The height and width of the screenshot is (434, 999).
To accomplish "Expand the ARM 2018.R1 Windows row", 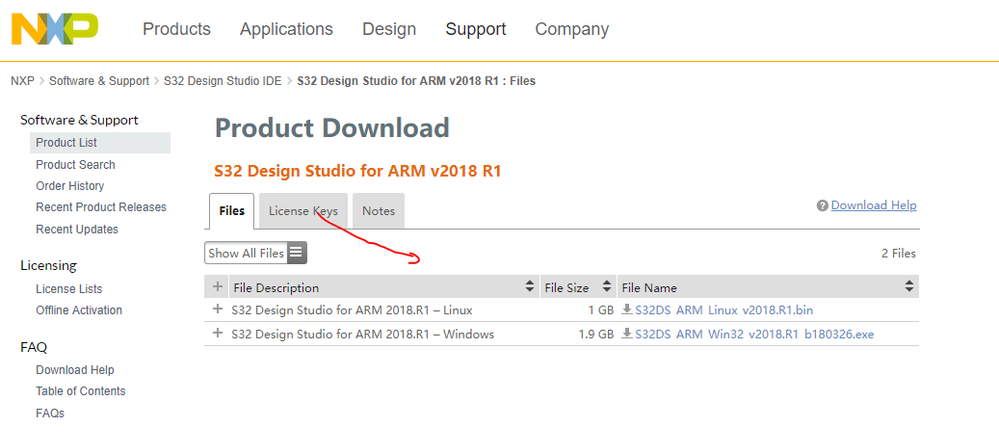I will pyautogui.click(x=217, y=333).
